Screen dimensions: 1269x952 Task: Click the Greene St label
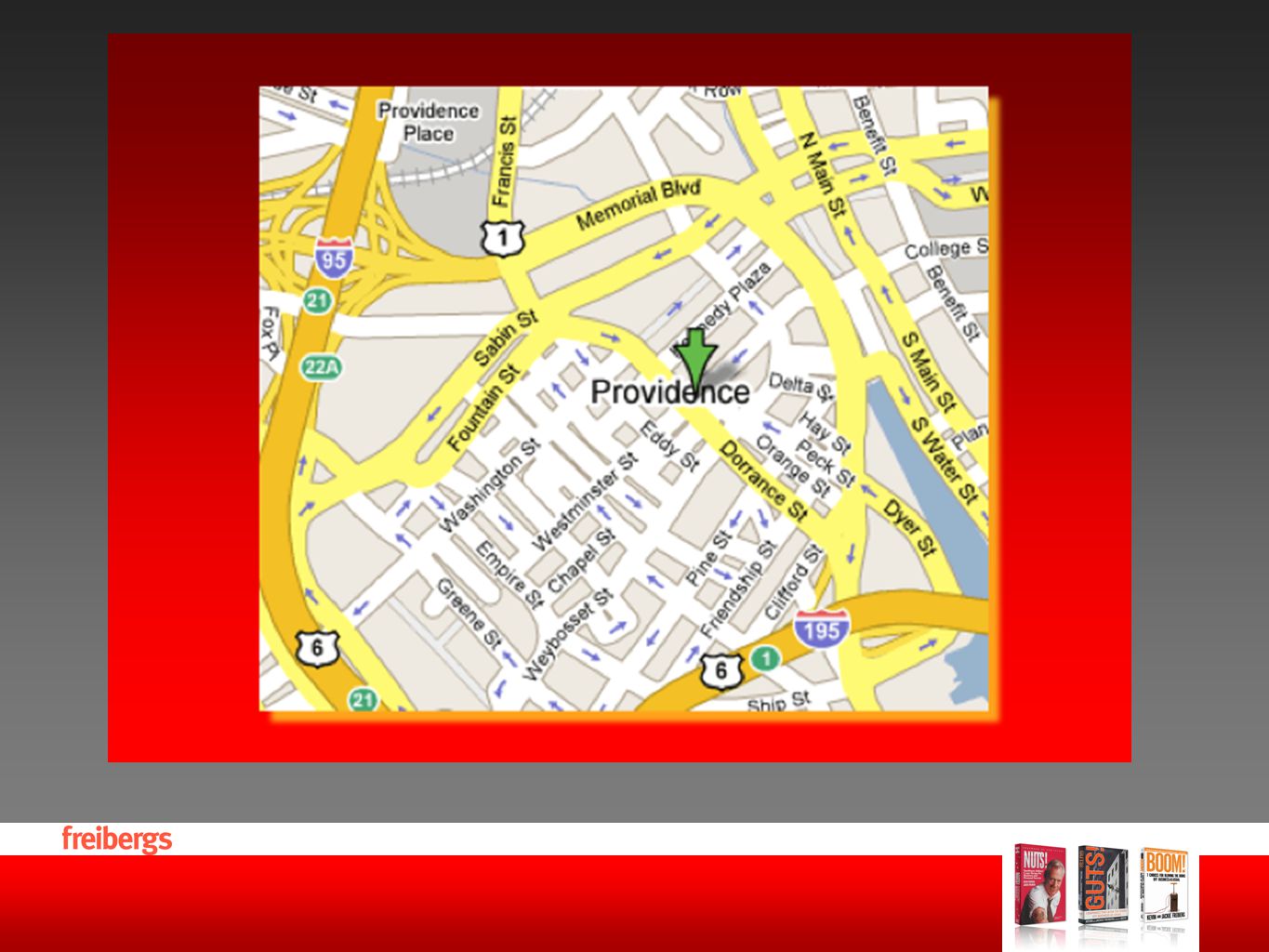tap(469, 613)
